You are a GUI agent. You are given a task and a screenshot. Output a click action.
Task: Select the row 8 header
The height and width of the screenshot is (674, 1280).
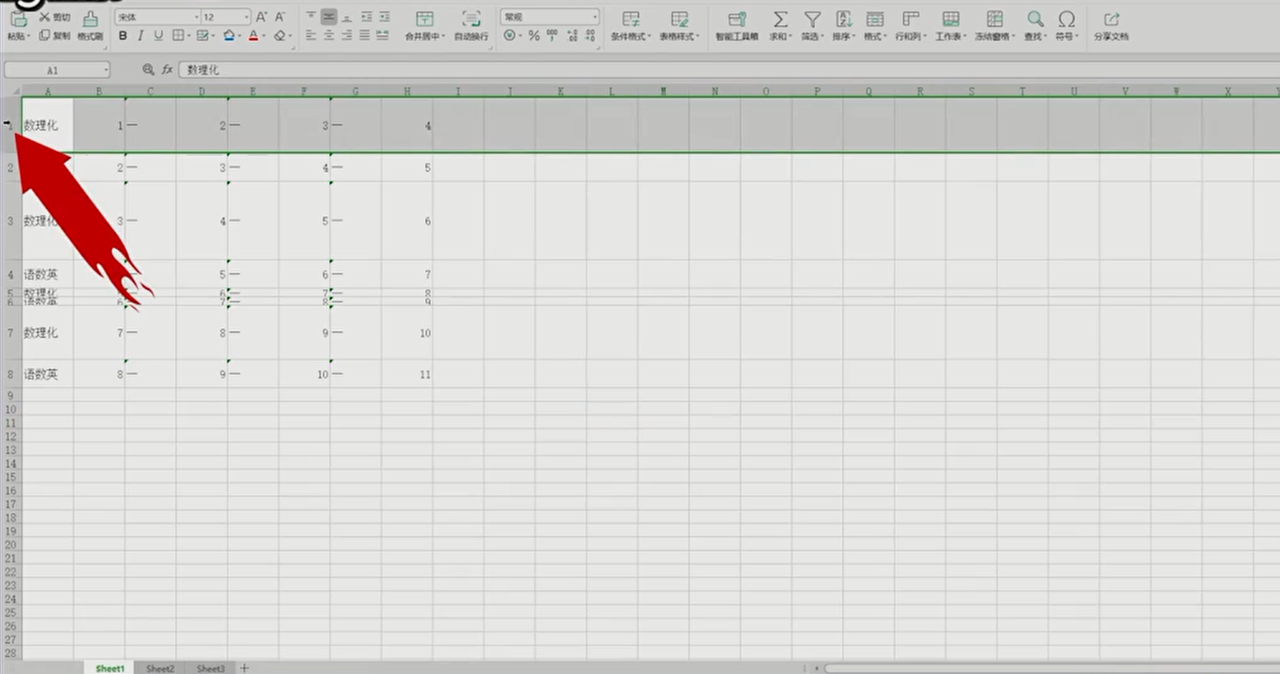[x=10, y=374]
